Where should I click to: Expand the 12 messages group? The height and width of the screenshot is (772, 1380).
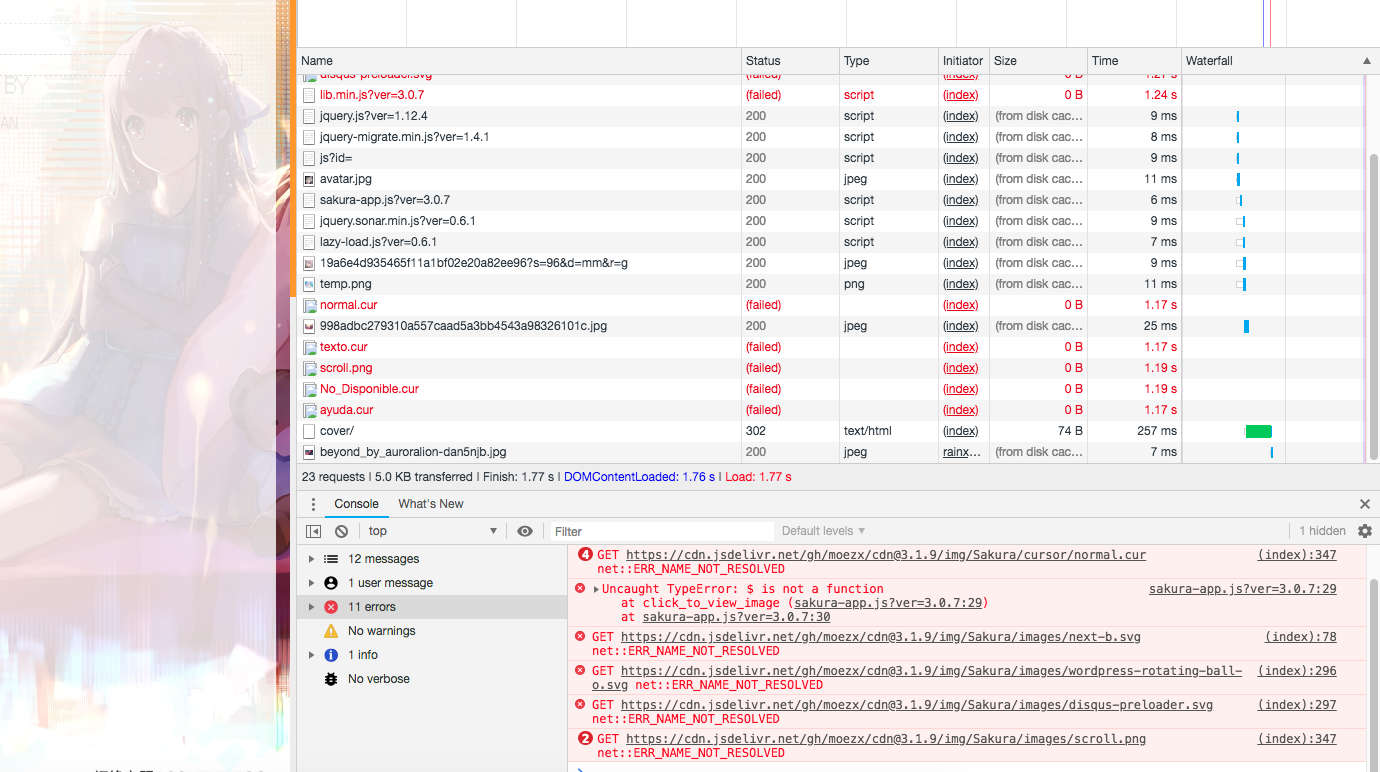pyautogui.click(x=311, y=559)
